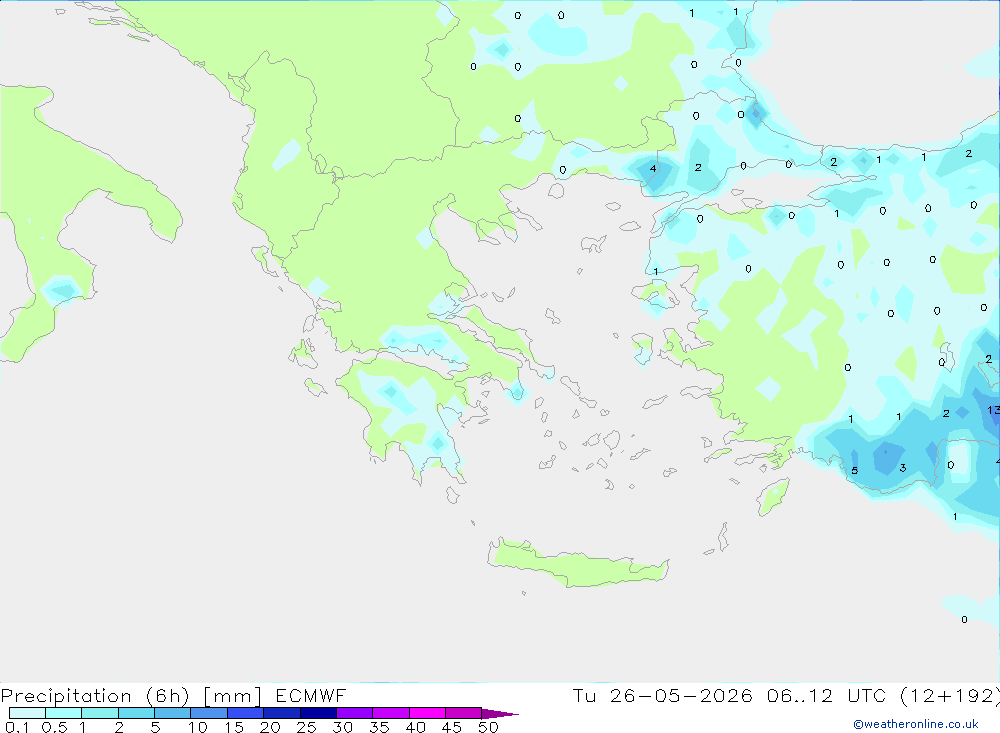Select the 'ECMWF' model label
This screenshot has width=1000, height=733.
pos(311,695)
